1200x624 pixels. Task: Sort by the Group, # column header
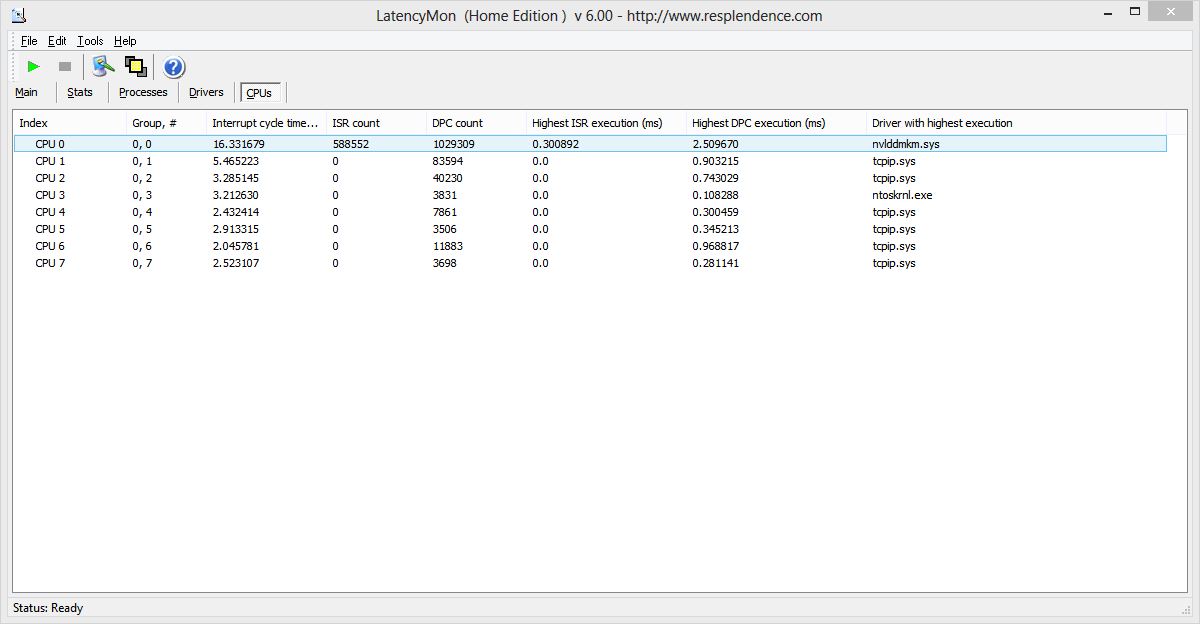coord(167,123)
